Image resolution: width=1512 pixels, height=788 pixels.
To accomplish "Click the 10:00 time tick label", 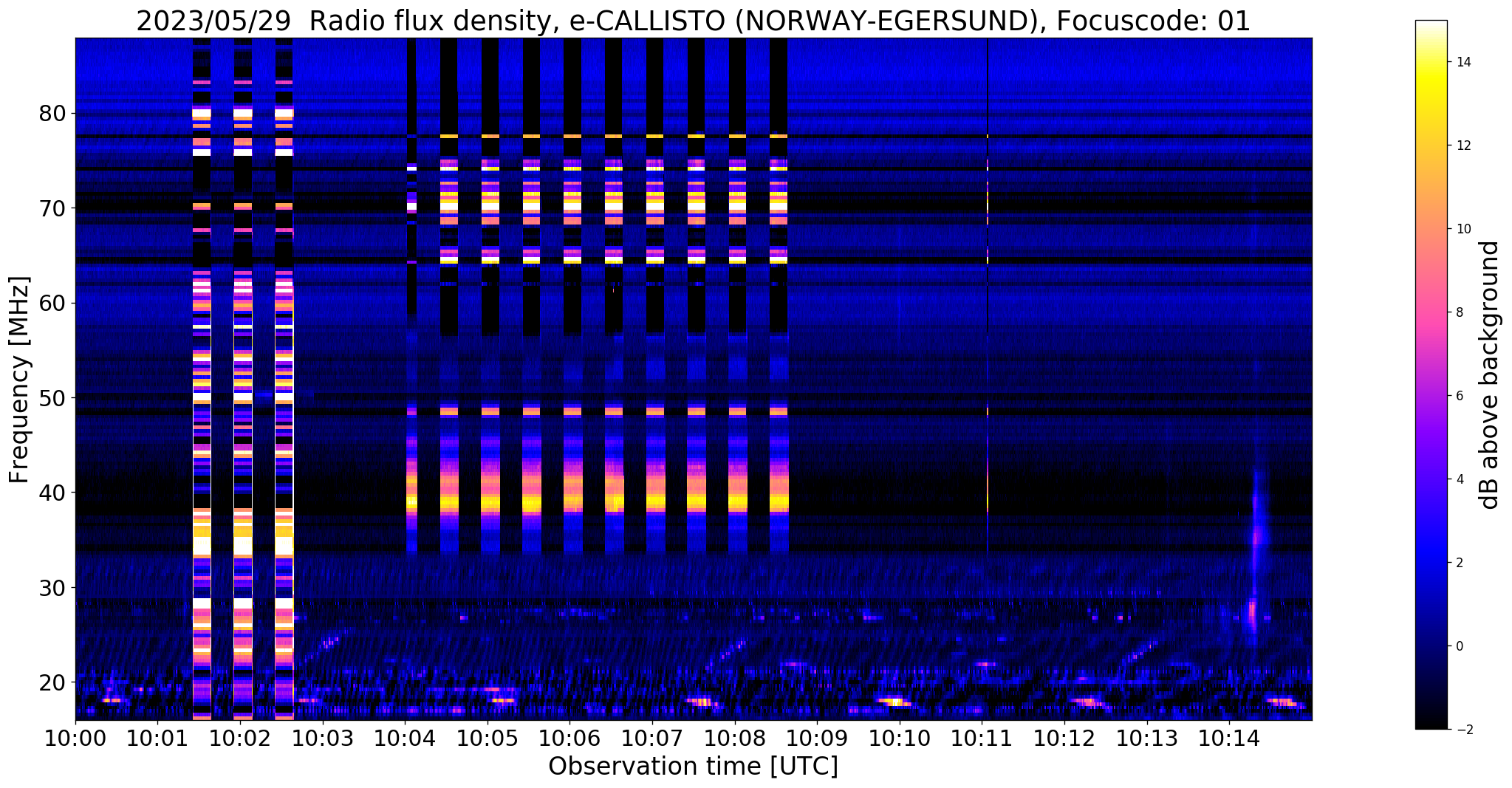I will point(75,738).
